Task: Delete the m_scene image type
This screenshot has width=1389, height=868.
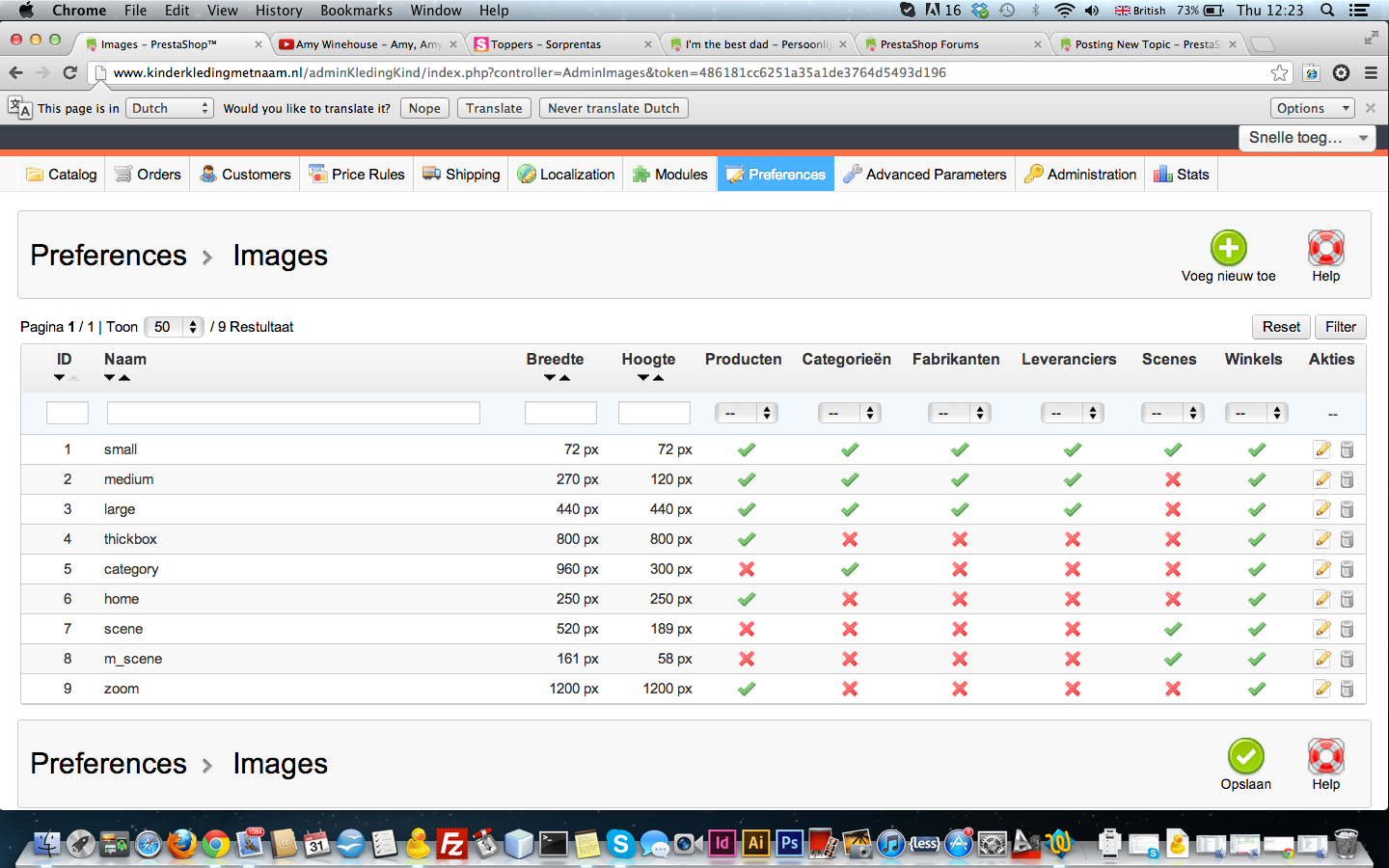Action: 1348,659
